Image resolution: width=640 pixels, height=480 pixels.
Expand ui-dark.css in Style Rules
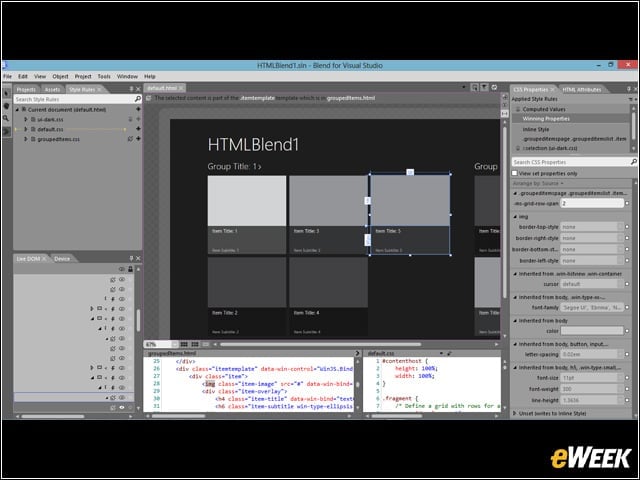pyautogui.click(x=25, y=119)
